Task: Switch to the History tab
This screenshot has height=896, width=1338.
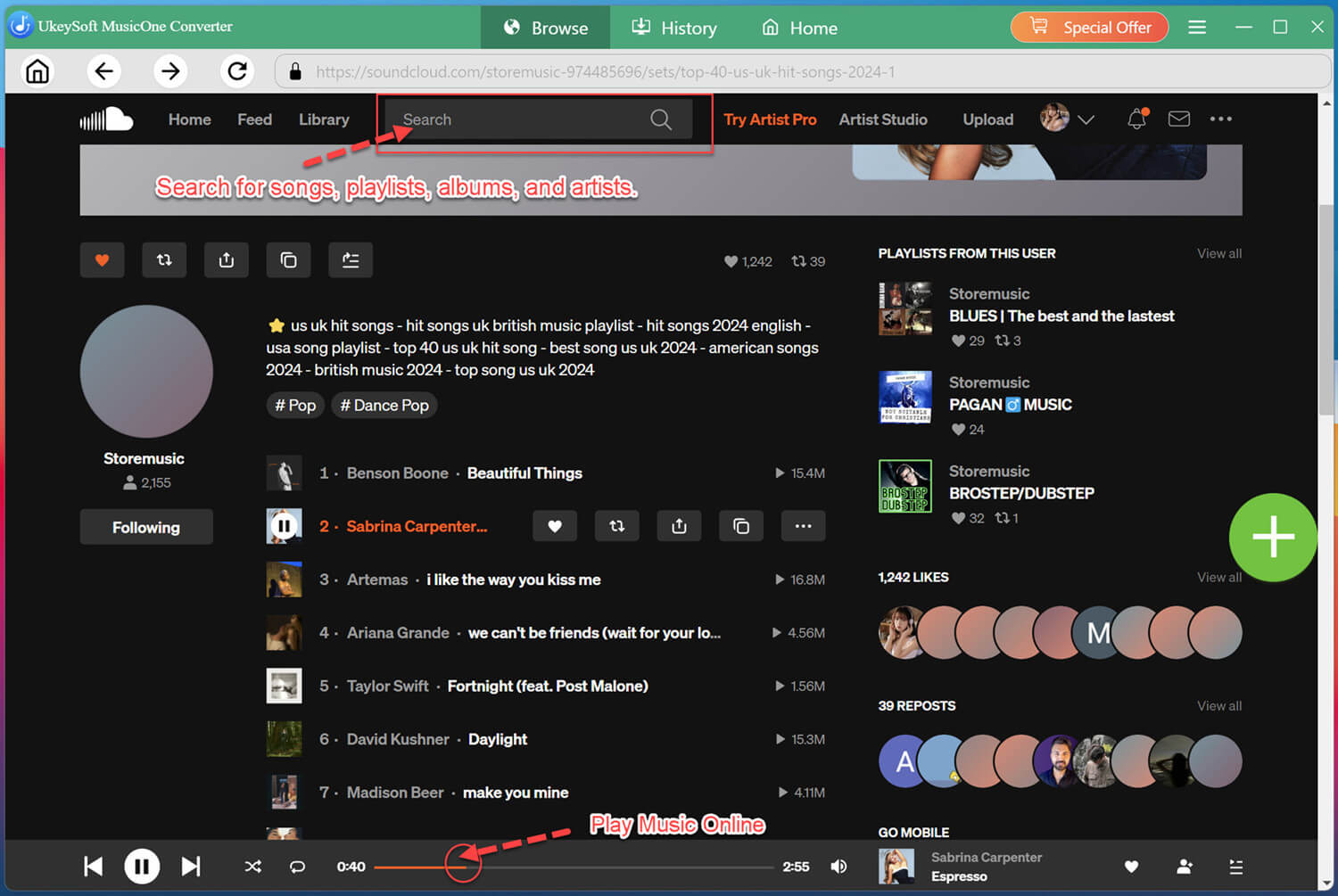Action: coord(674,28)
